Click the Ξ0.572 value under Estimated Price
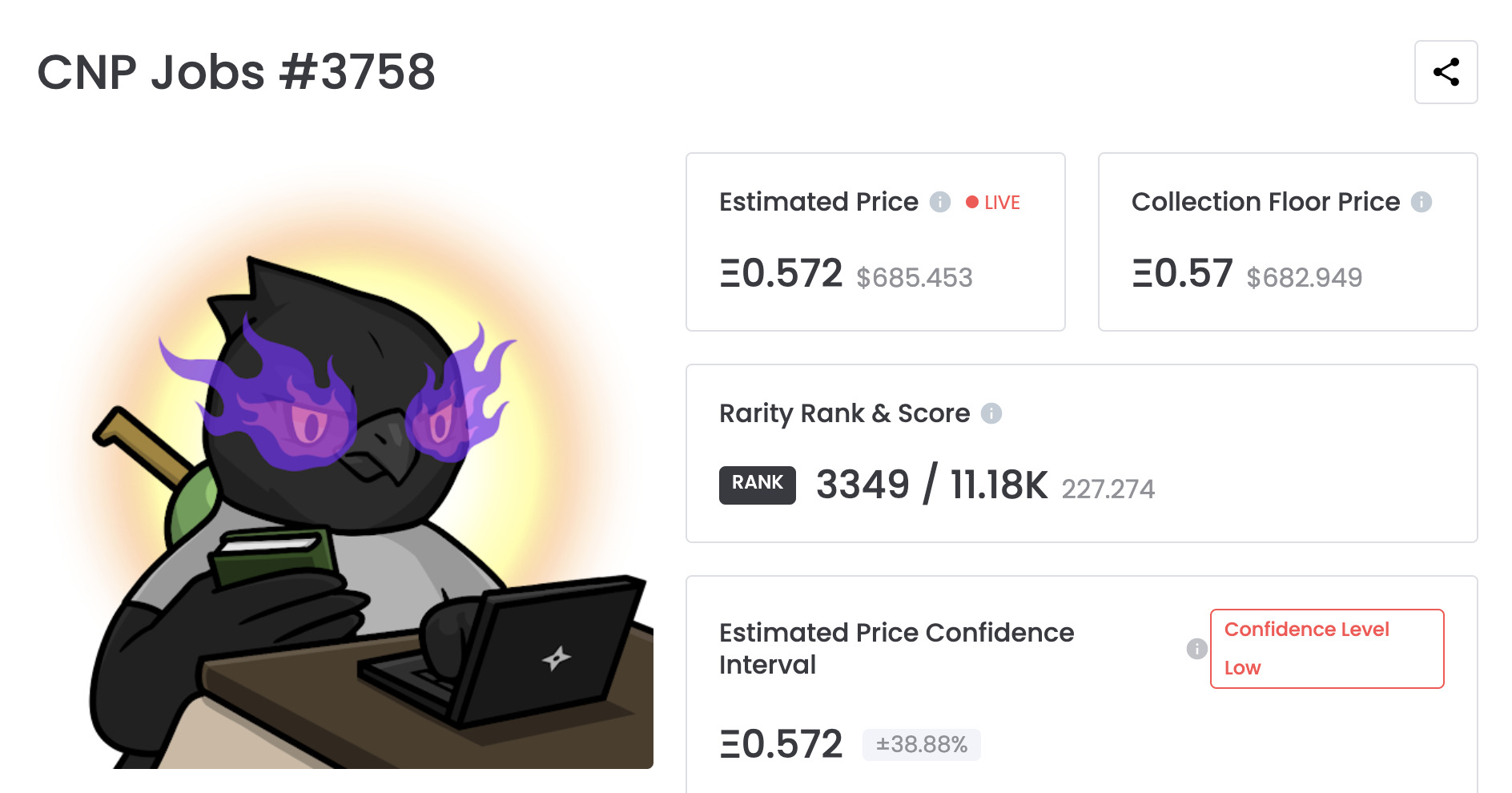 pyautogui.click(x=781, y=274)
